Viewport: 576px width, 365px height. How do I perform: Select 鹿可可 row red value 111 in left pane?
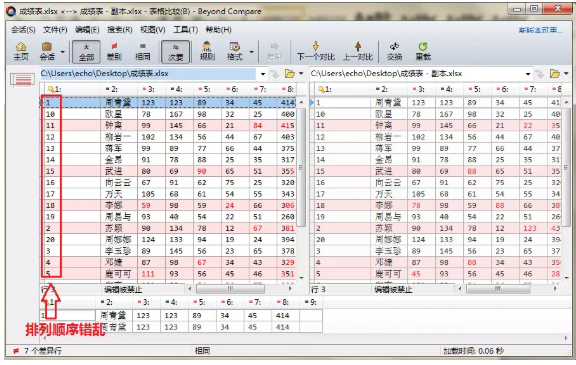[x=148, y=274]
